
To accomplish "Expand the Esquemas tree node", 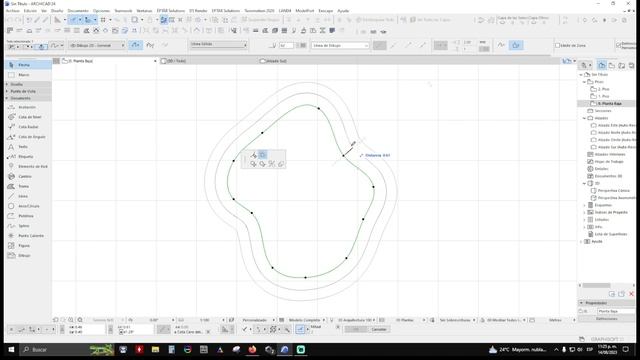I will [584, 205].
